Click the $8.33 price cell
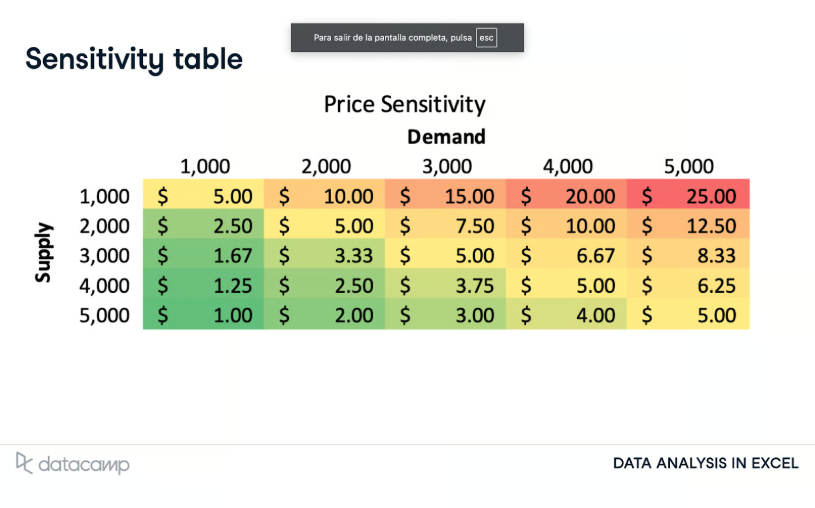Screen dimensions: 815x508 pos(688,256)
